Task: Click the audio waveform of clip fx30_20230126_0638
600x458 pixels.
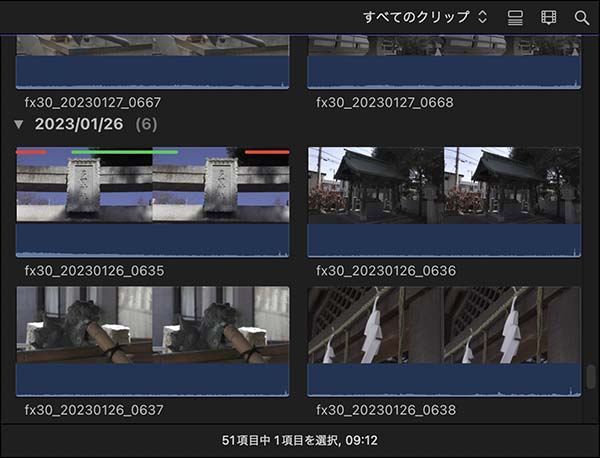Action: 444,380
